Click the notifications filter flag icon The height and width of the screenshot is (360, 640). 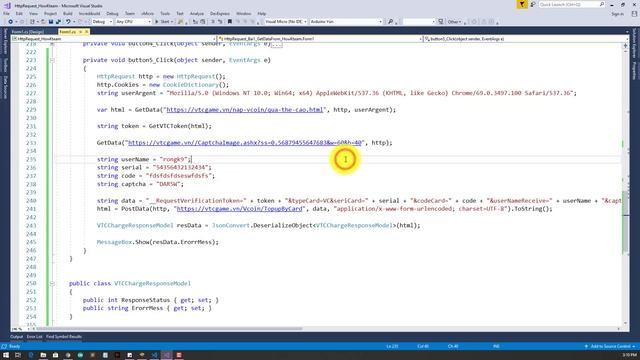(x=522, y=4)
